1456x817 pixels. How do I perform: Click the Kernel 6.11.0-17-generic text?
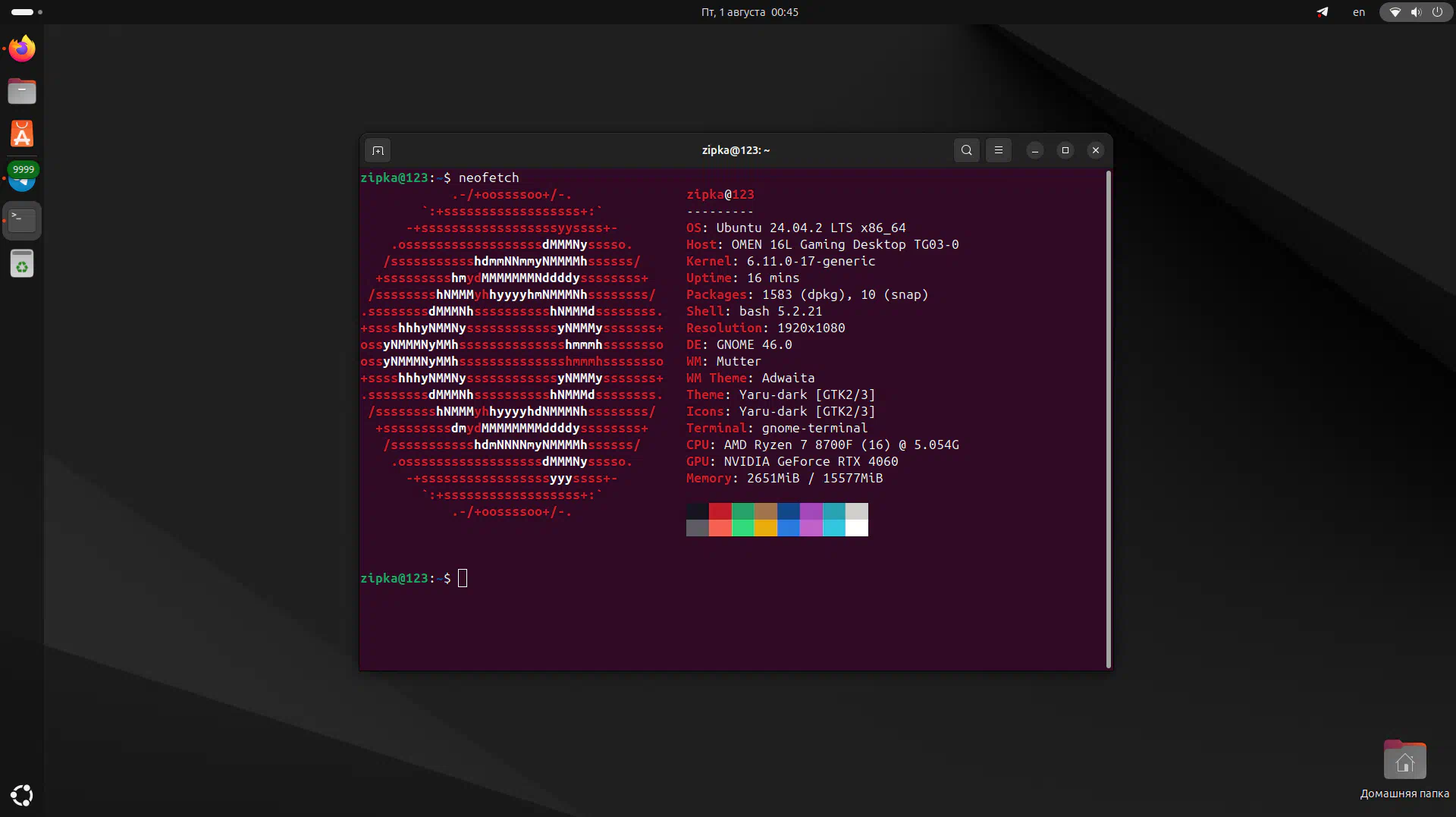781,261
